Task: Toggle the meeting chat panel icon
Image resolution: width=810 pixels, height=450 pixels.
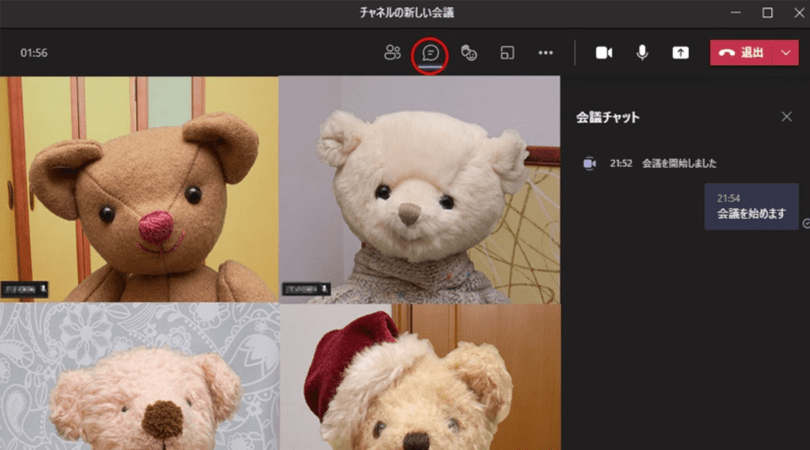Action: point(430,53)
